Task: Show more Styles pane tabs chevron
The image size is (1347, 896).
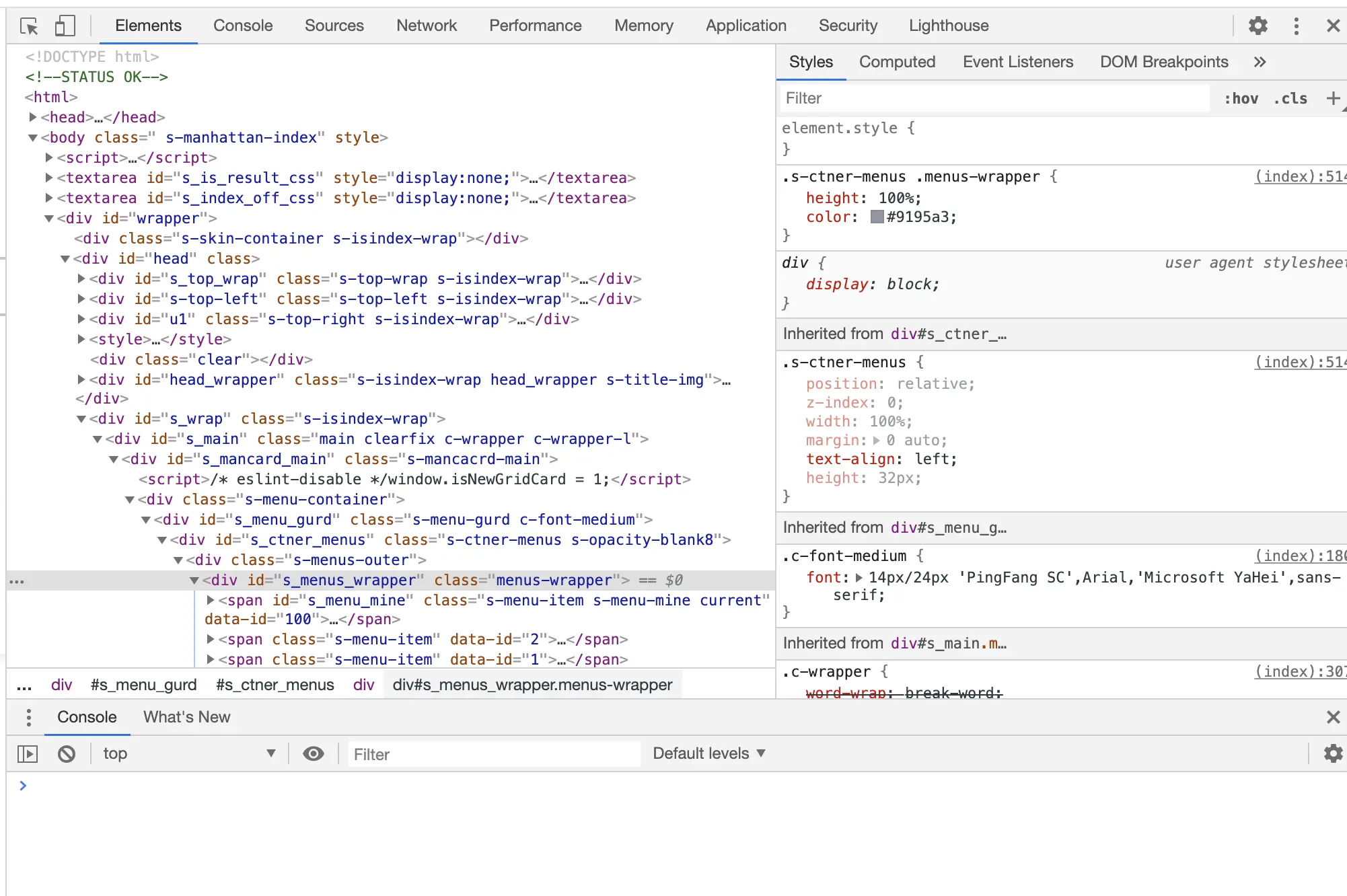Action: (1260, 62)
